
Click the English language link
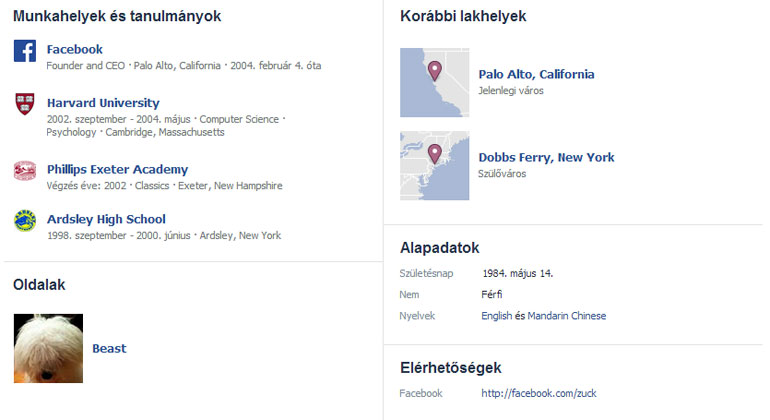(496, 316)
